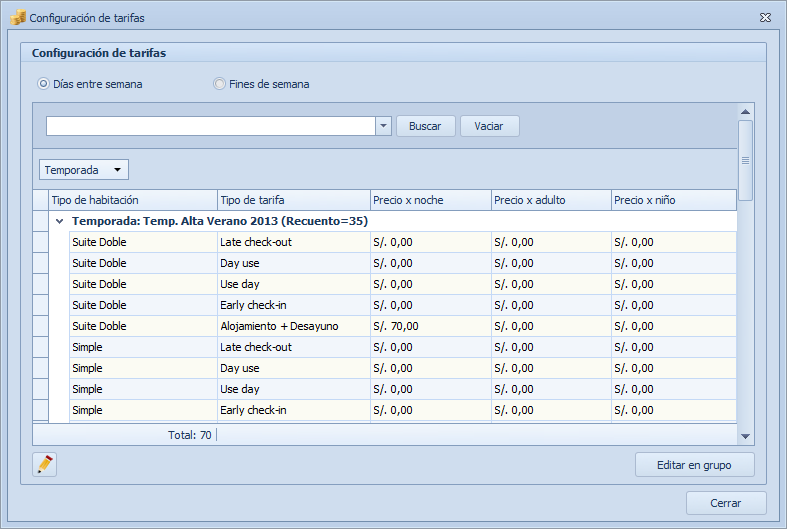Click the Tipo de tarifa column header

click(x=293, y=200)
